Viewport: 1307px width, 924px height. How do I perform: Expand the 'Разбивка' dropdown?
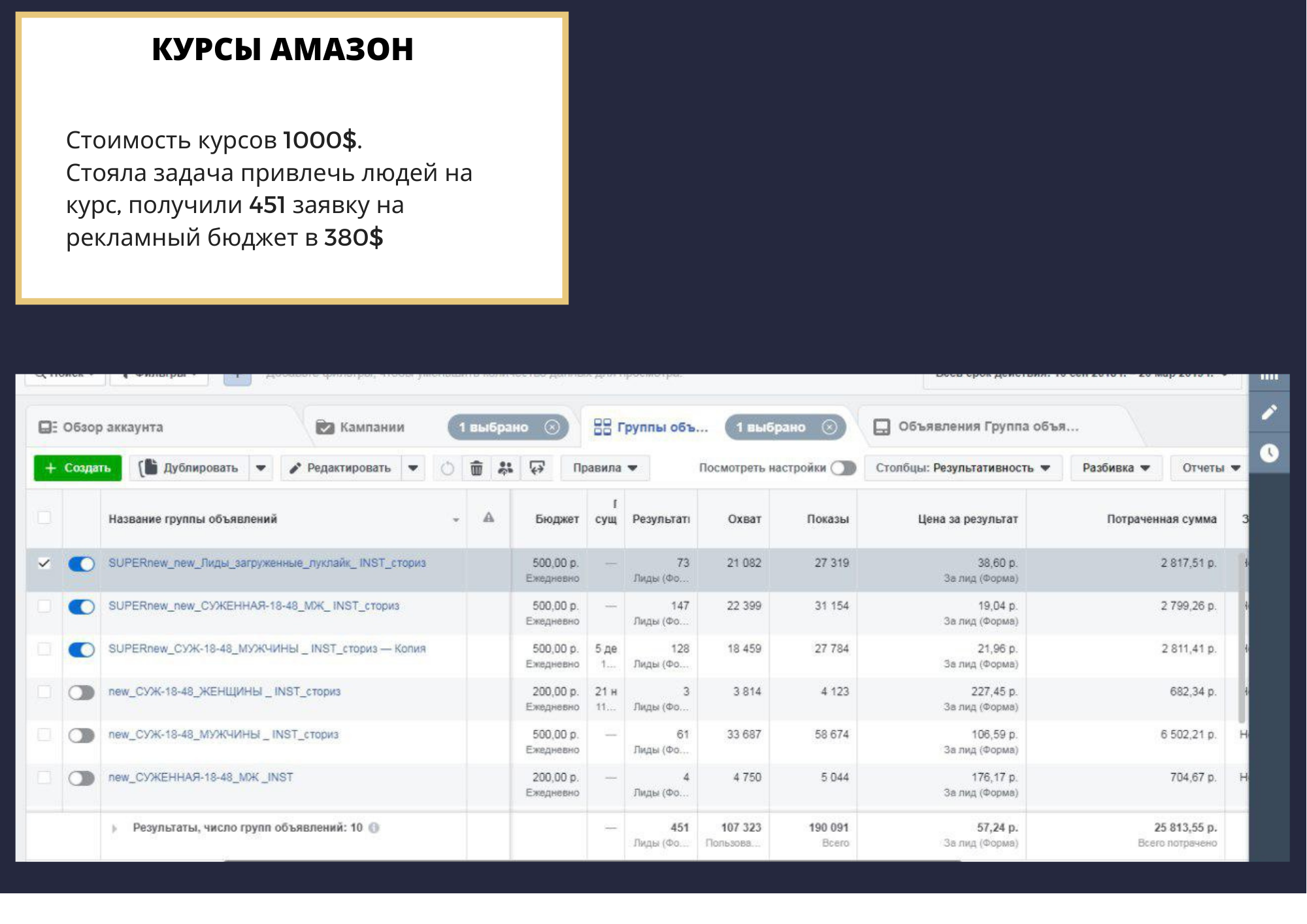point(1116,468)
